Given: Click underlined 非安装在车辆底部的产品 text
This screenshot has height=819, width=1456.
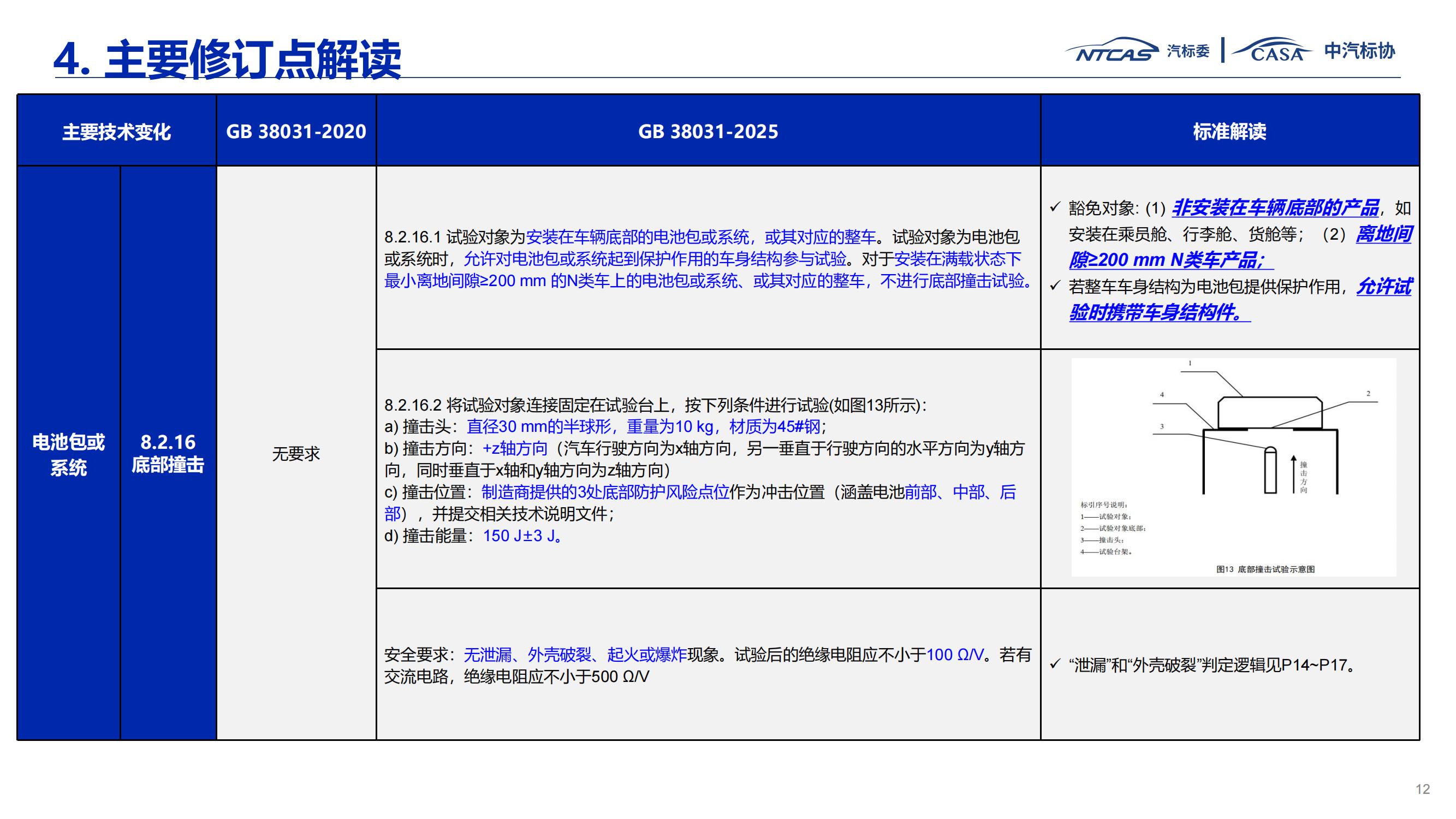Looking at the screenshot, I should click(x=1276, y=208).
